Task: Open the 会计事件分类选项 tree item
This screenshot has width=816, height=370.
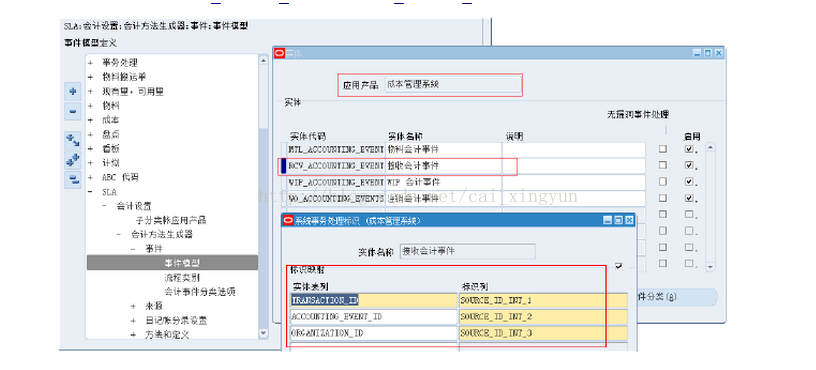Action: click(200, 291)
